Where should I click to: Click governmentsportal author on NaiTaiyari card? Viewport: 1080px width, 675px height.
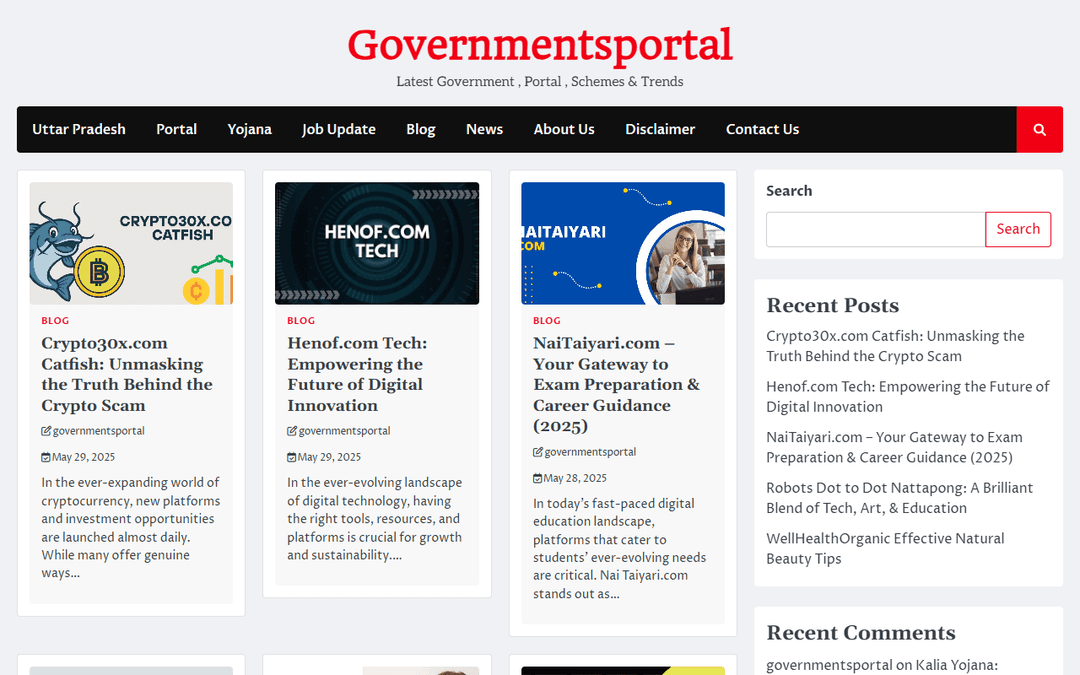(590, 452)
